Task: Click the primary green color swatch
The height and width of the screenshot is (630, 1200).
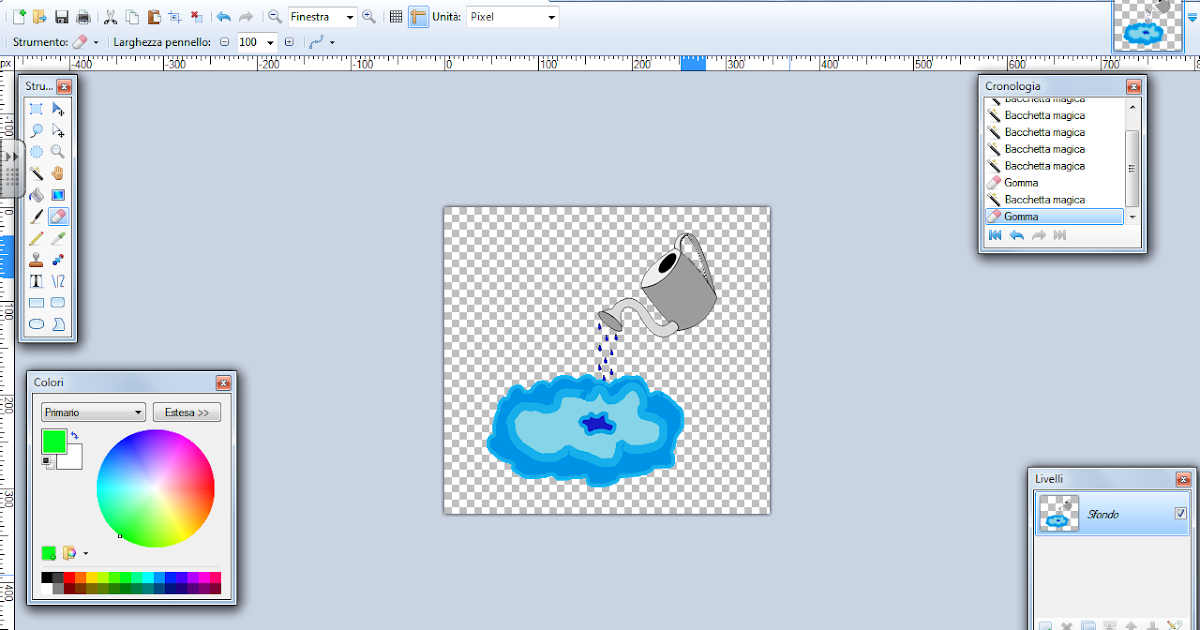Action: coord(54,441)
